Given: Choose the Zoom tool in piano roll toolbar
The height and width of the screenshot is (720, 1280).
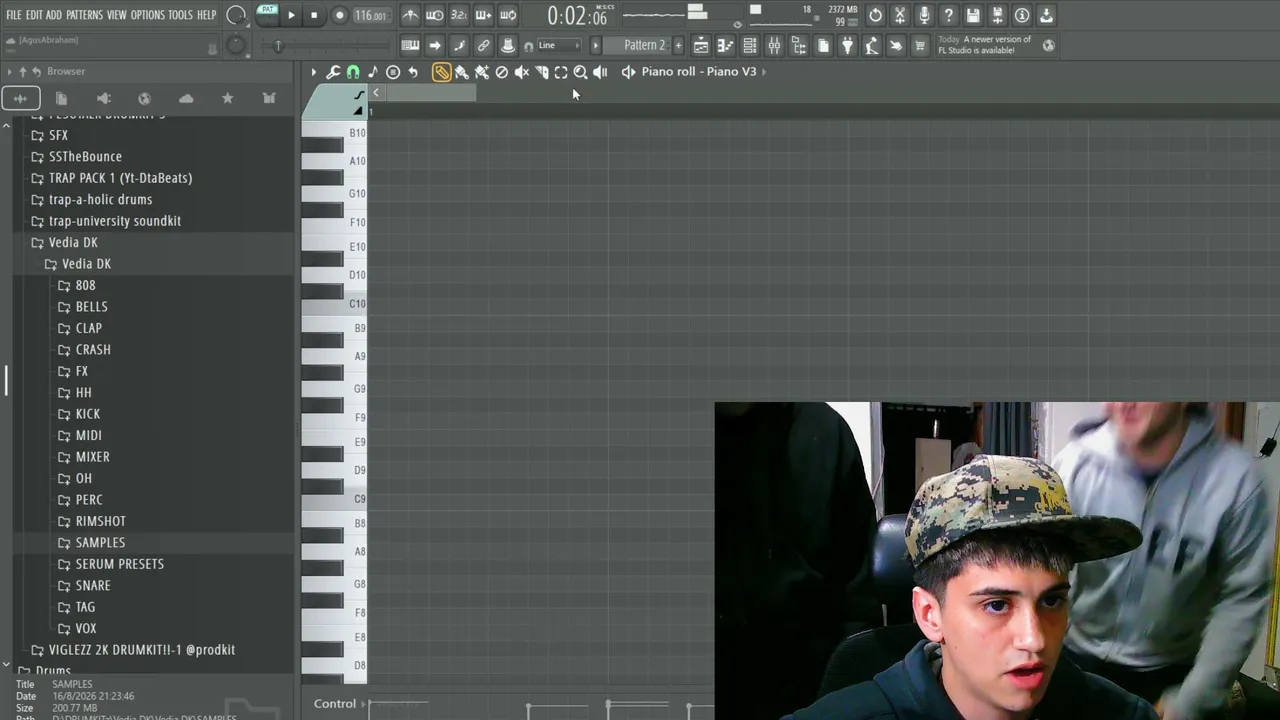Looking at the screenshot, I should (580, 72).
